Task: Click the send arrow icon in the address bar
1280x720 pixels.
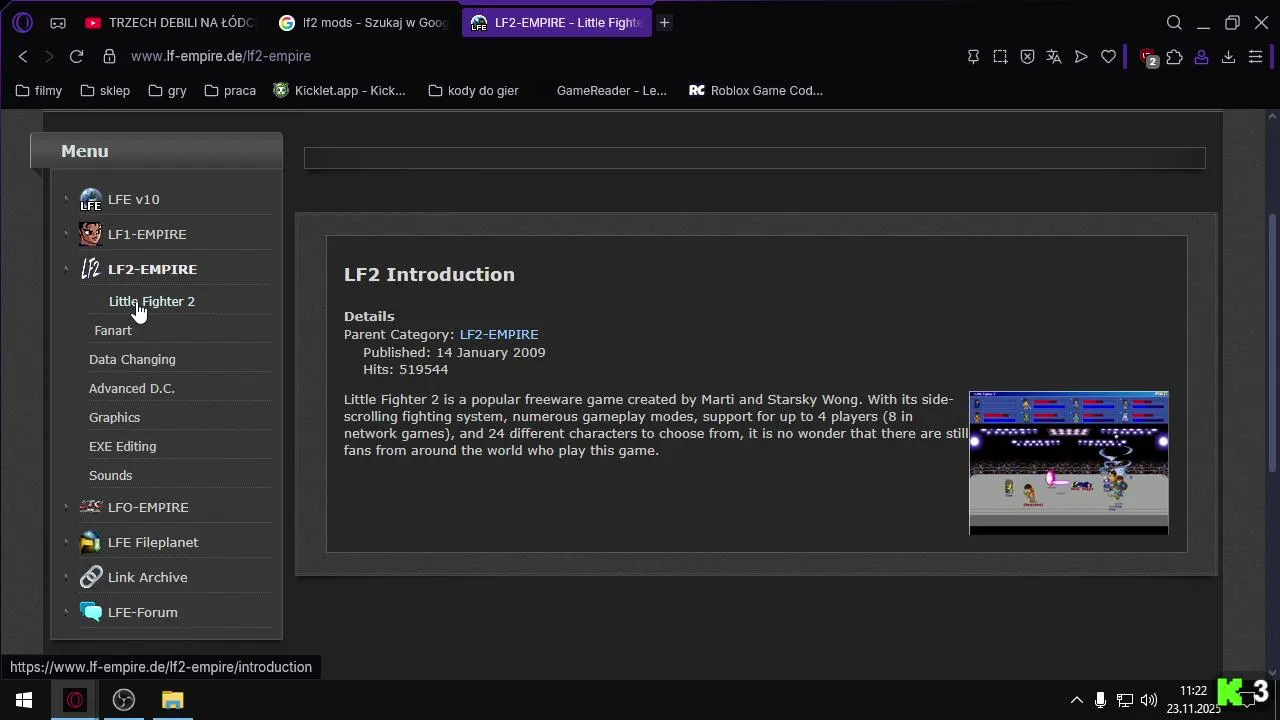Action: tap(1081, 57)
